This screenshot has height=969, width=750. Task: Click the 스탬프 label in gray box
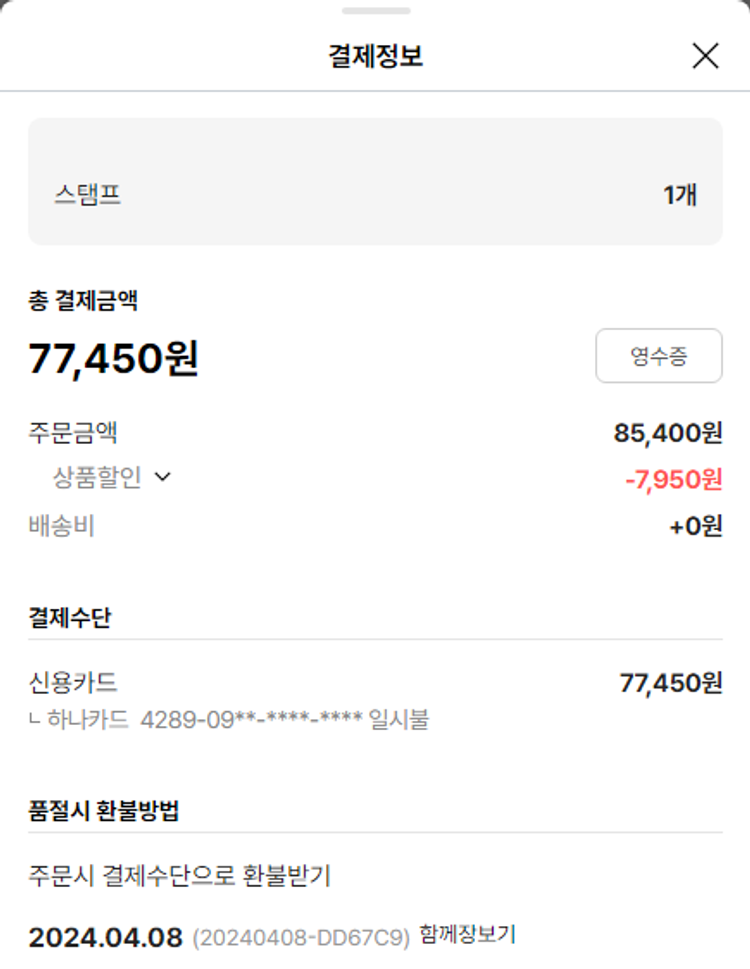[x=88, y=194]
